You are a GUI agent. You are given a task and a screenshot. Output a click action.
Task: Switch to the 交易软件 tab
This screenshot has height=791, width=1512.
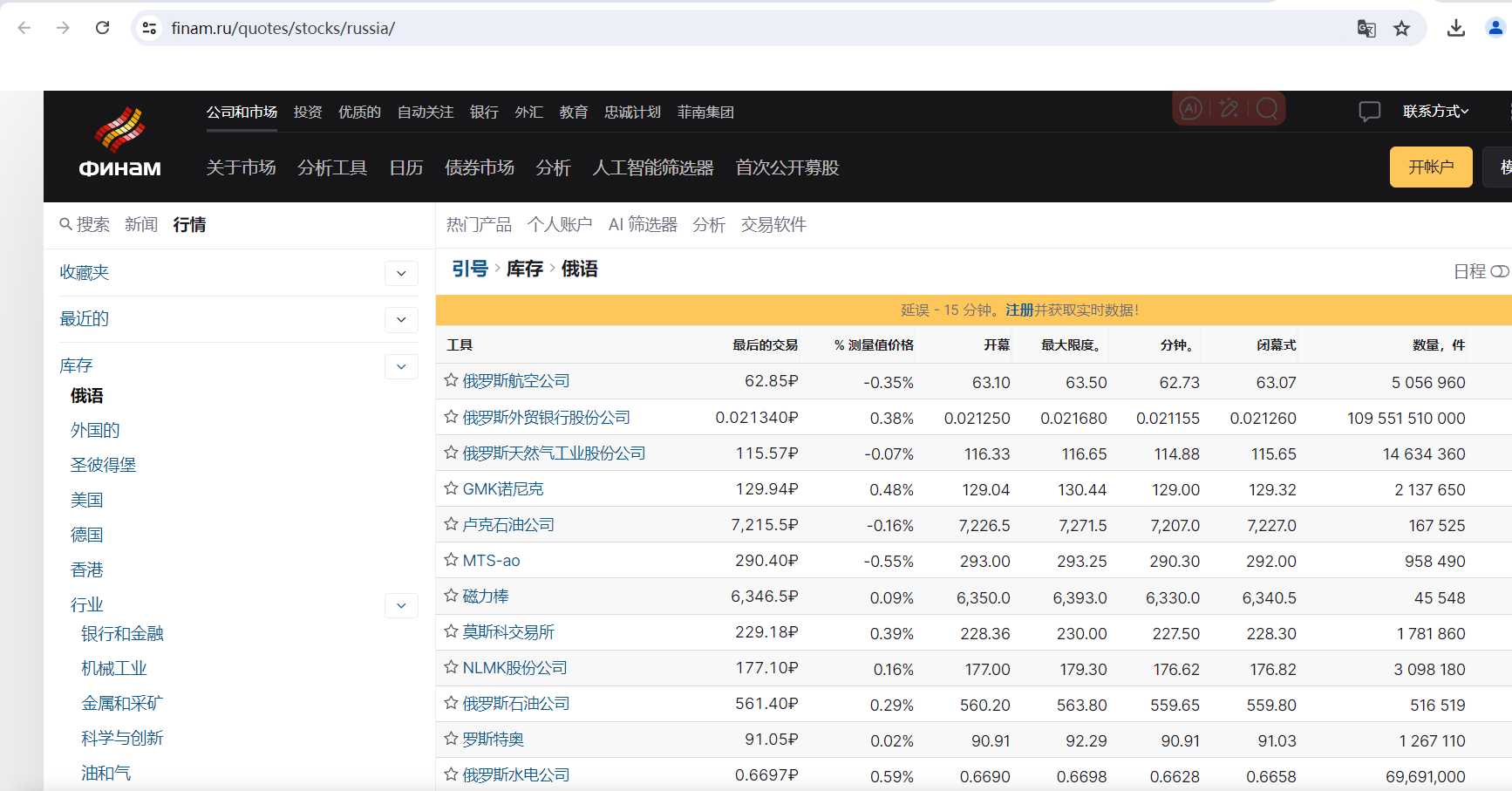(773, 225)
